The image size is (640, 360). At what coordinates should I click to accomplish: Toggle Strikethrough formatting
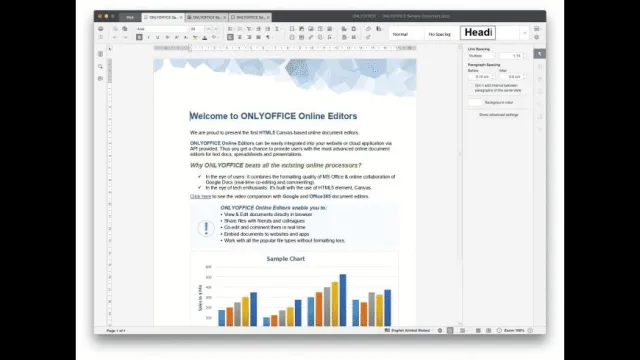[167, 37]
